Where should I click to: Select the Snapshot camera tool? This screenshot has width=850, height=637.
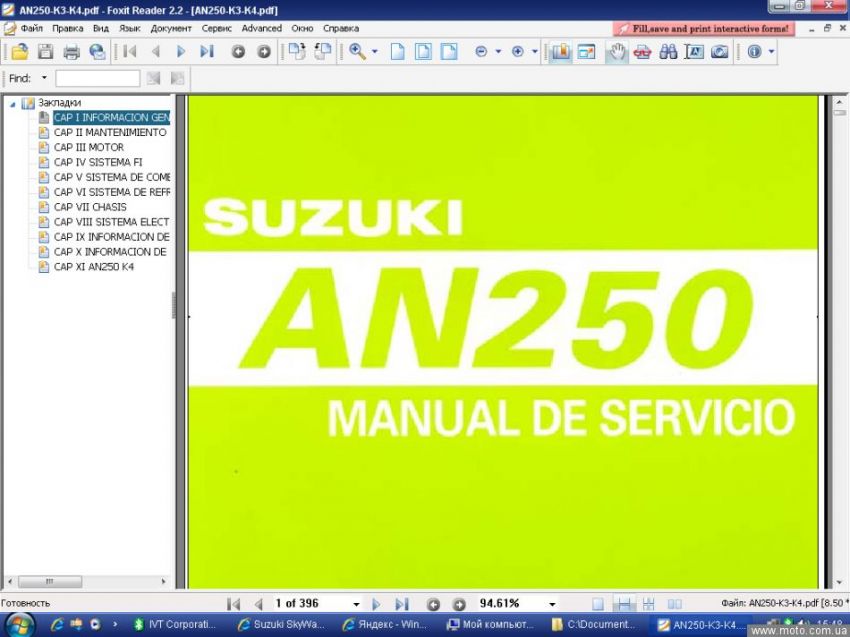(x=720, y=52)
